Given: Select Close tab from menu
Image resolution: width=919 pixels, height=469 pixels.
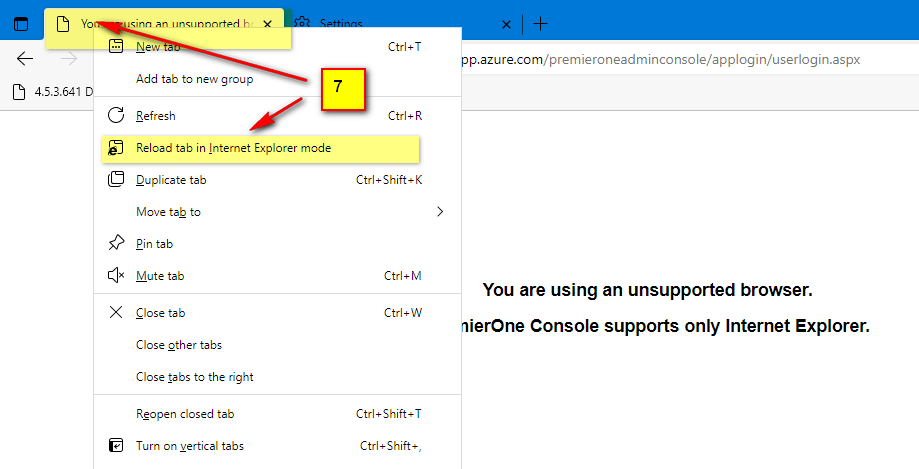Looking at the screenshot, I should 278,313.
